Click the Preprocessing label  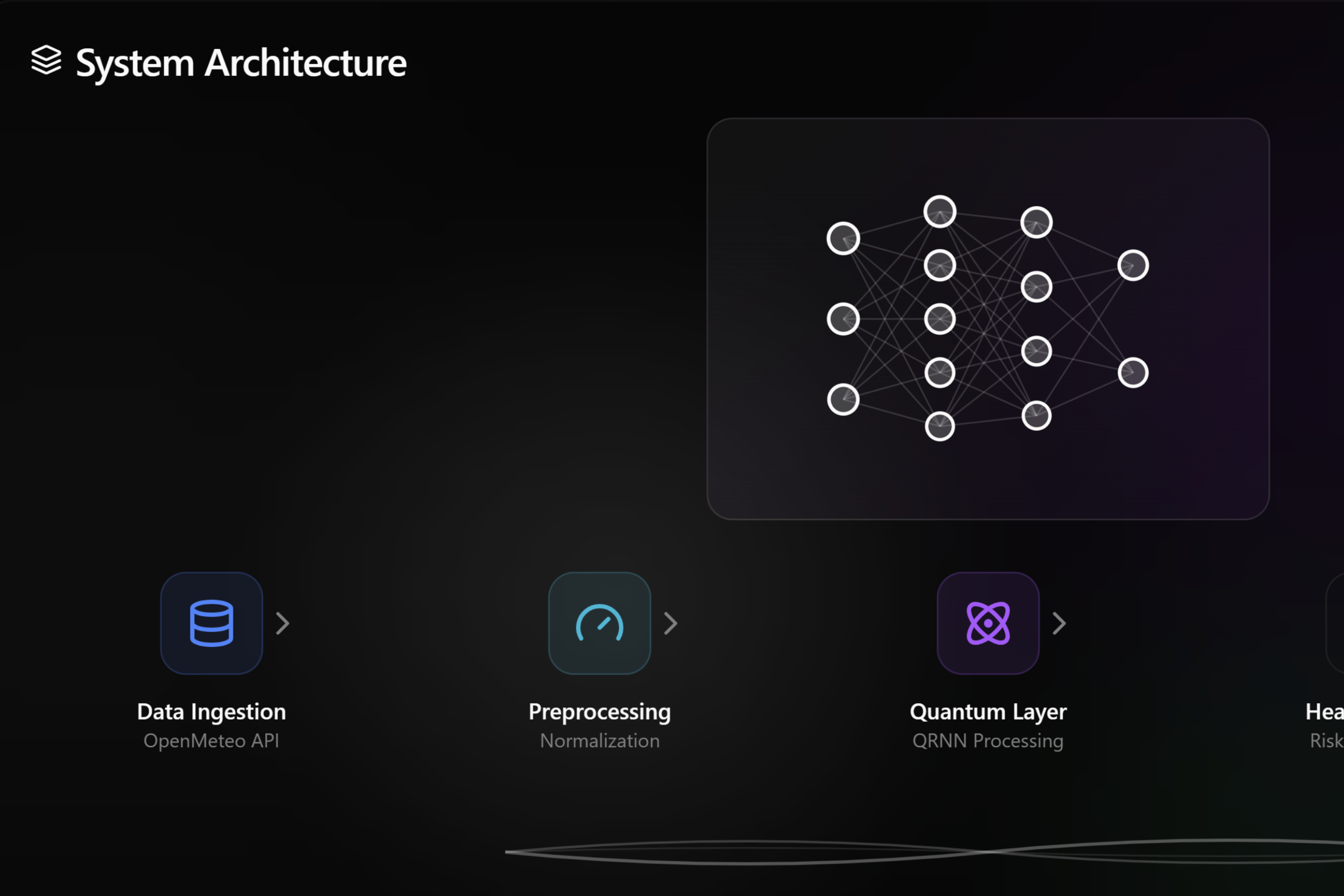[599, 711]
